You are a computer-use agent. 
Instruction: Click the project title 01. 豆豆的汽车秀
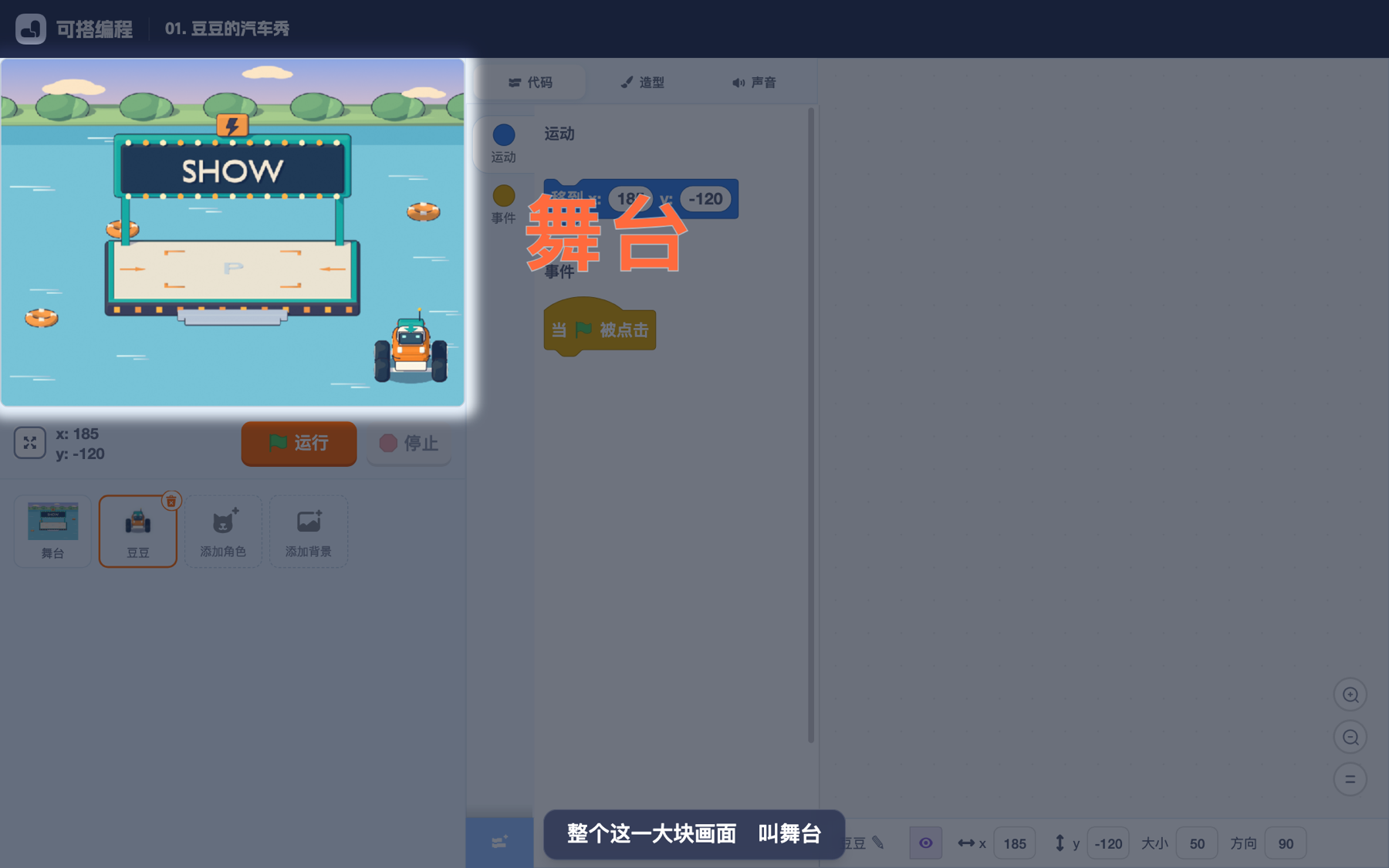point(227,29)
